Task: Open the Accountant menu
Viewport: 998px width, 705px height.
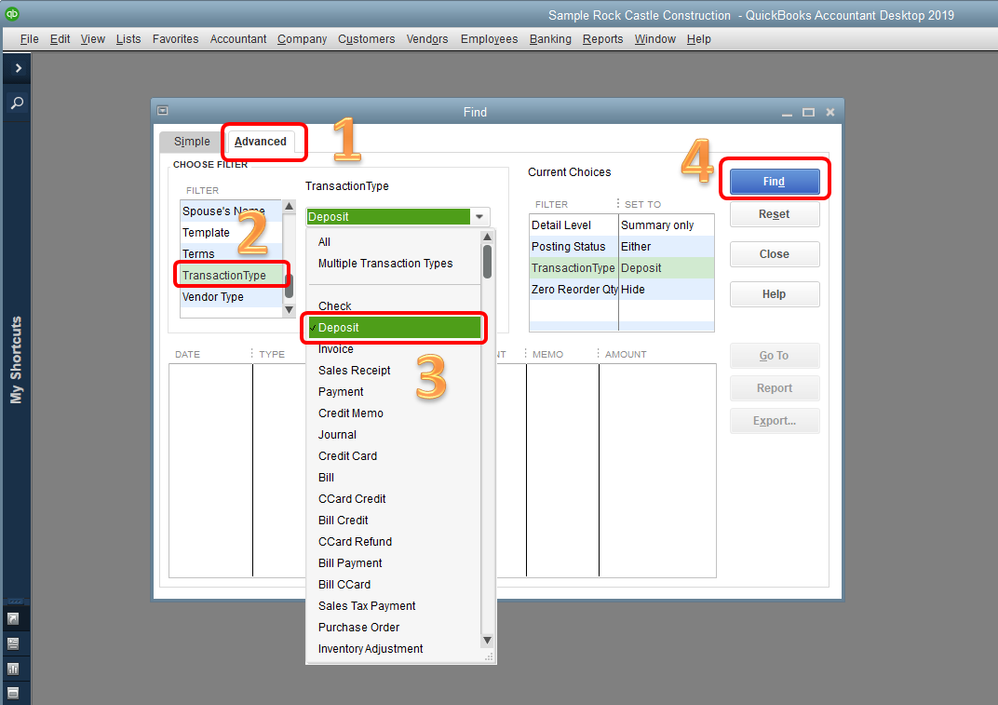Action: pos(238,39)
